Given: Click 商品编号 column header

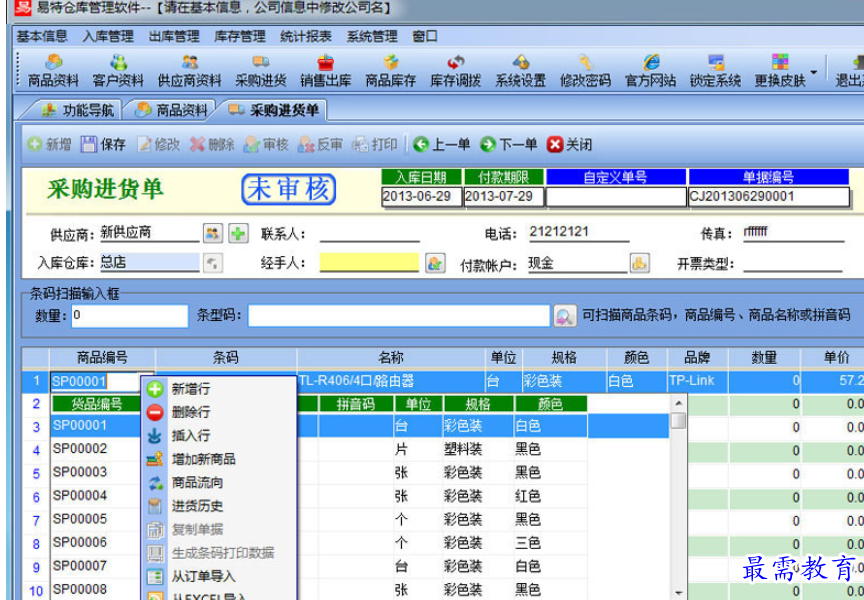Looking at the screenshot, I should 102,358.
